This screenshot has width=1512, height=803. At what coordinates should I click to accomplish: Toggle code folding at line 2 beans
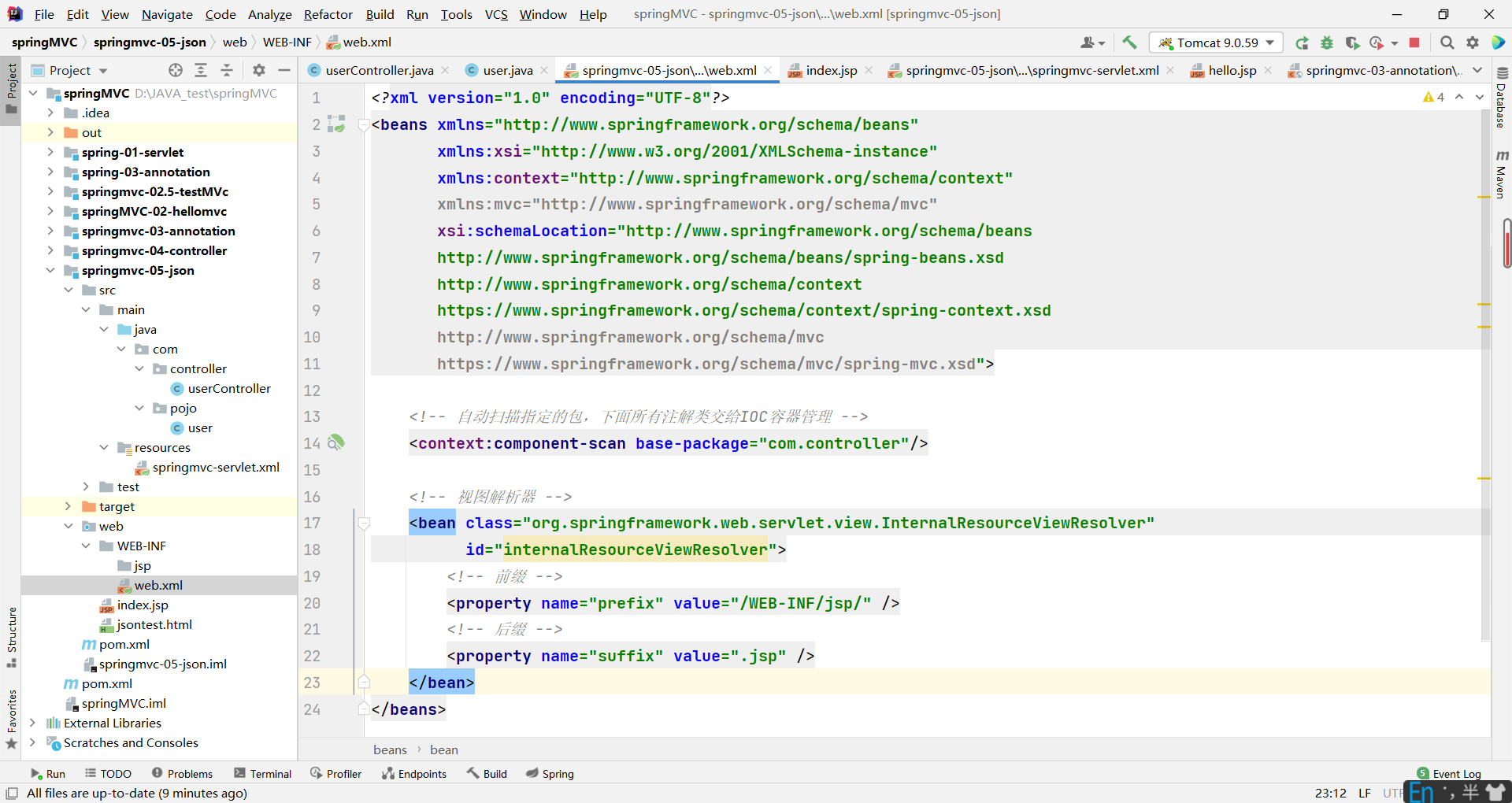[x=364, y=124]
